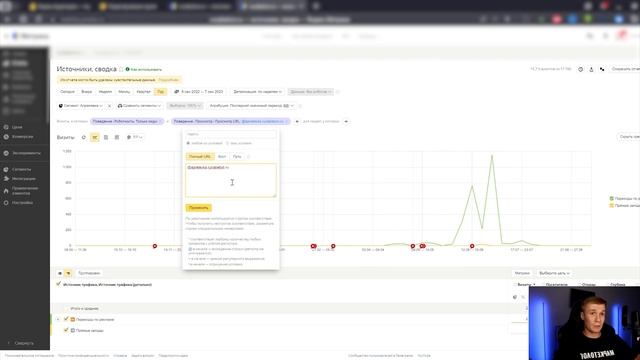Click the Save report button
640x360 pixels.
(625, 69)
